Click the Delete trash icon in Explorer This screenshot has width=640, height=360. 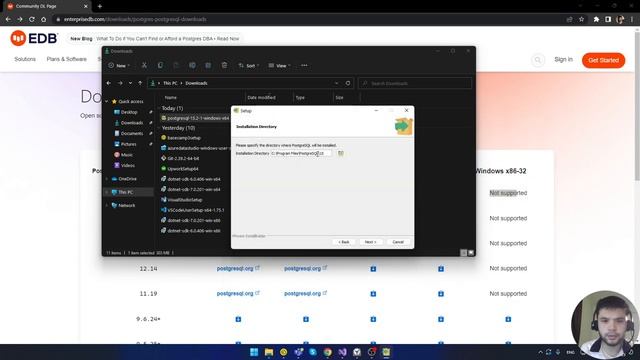tap(224, 65)
